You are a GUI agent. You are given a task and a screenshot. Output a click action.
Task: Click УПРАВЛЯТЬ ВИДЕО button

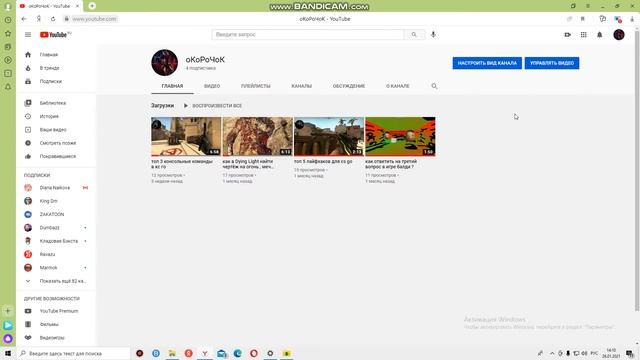click(552, 63)
